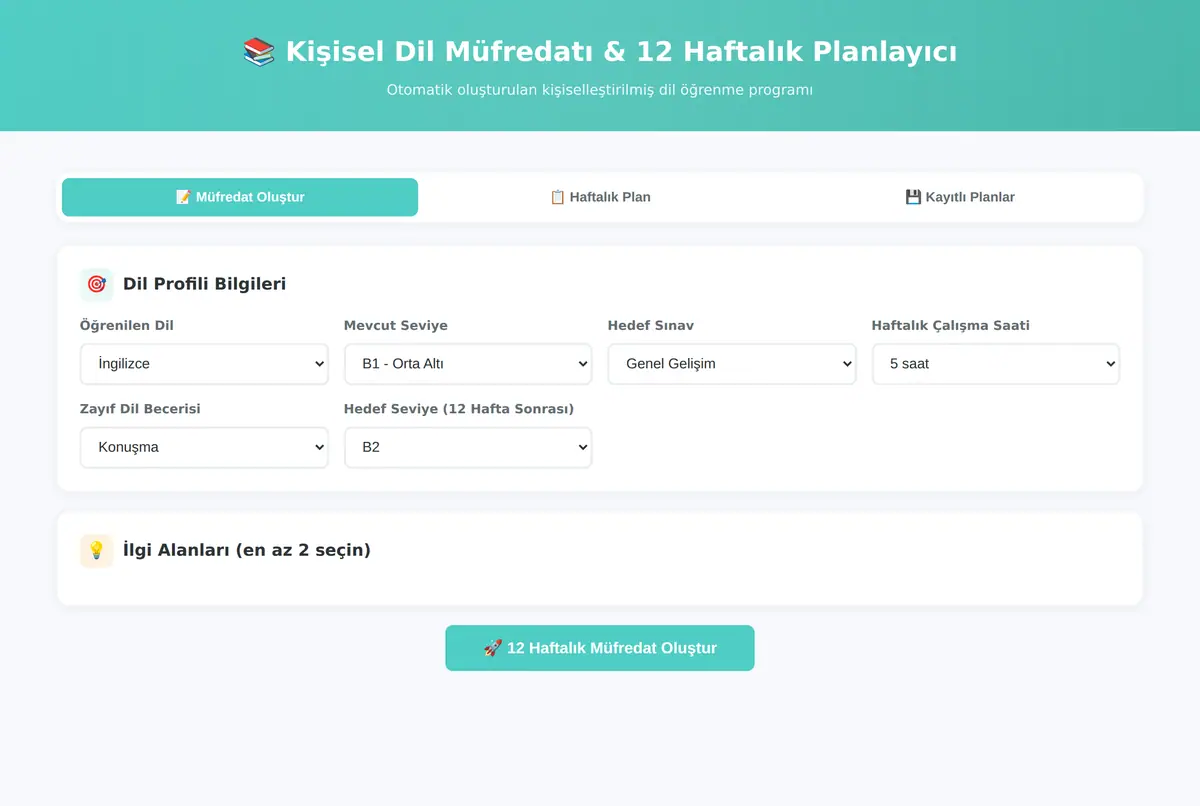Expand the Hedef Seviye dropdown showing B2

468,447
